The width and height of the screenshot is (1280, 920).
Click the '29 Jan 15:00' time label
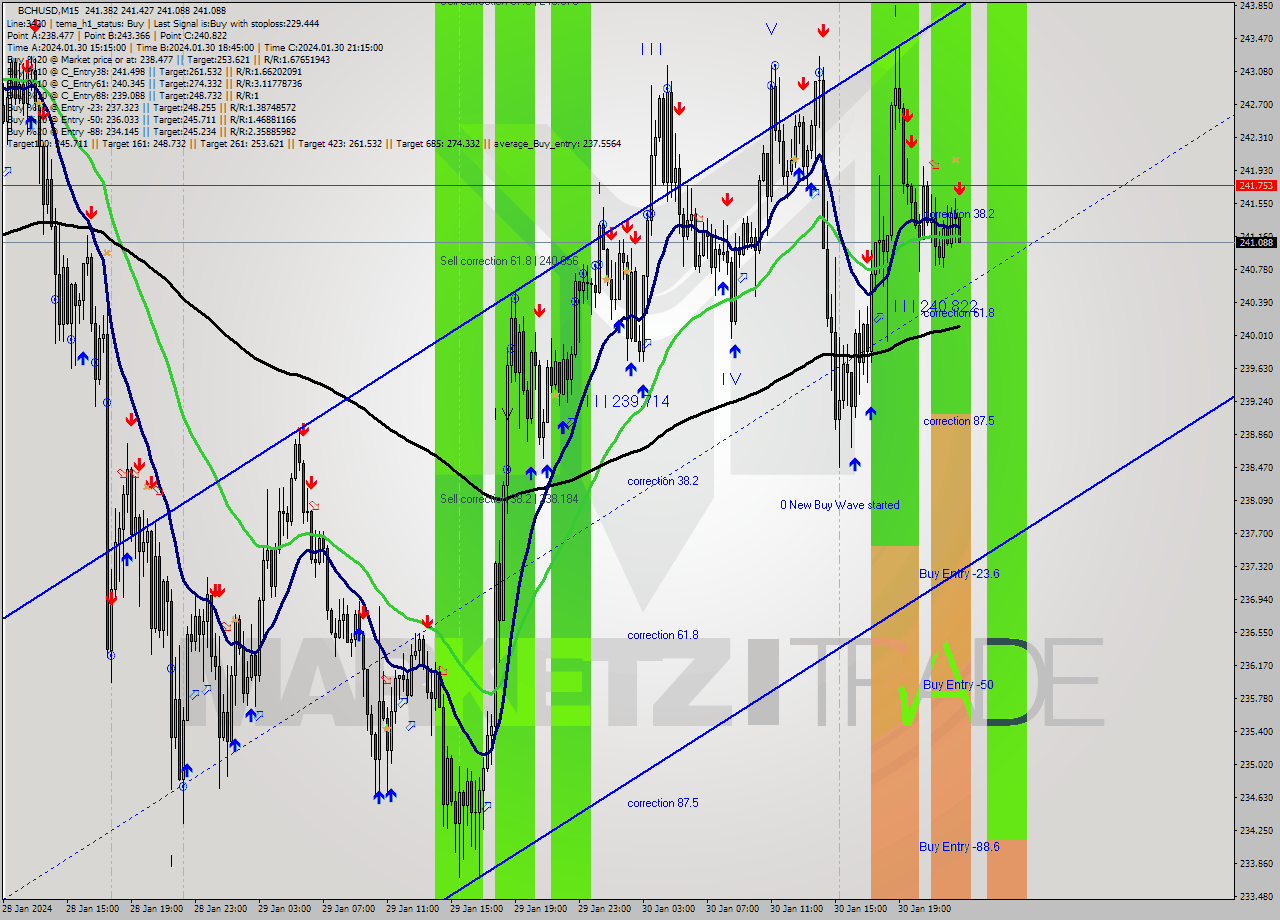click(477, 910)
